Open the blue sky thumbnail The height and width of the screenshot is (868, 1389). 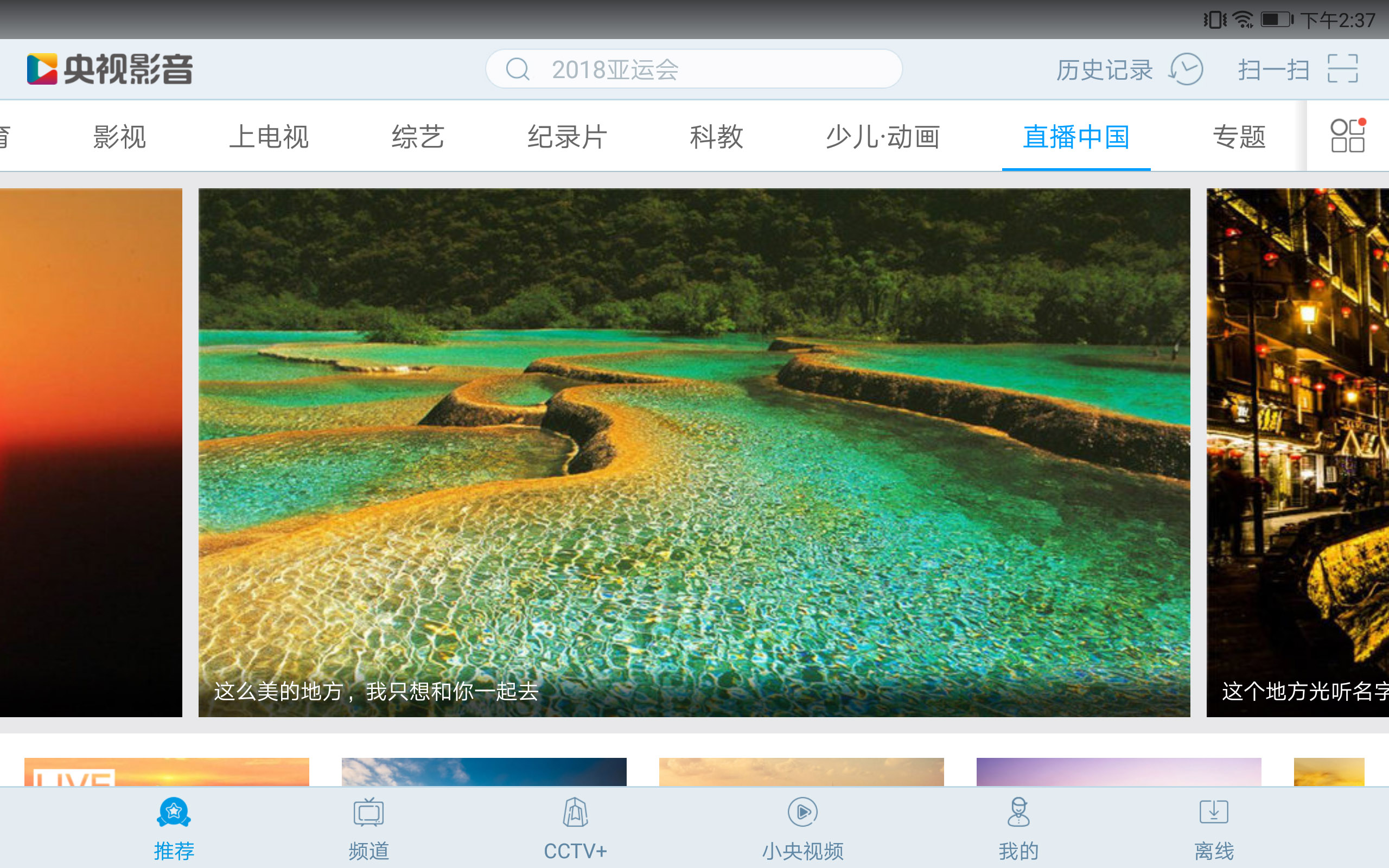pyautogui.click(x=484, y=771)
